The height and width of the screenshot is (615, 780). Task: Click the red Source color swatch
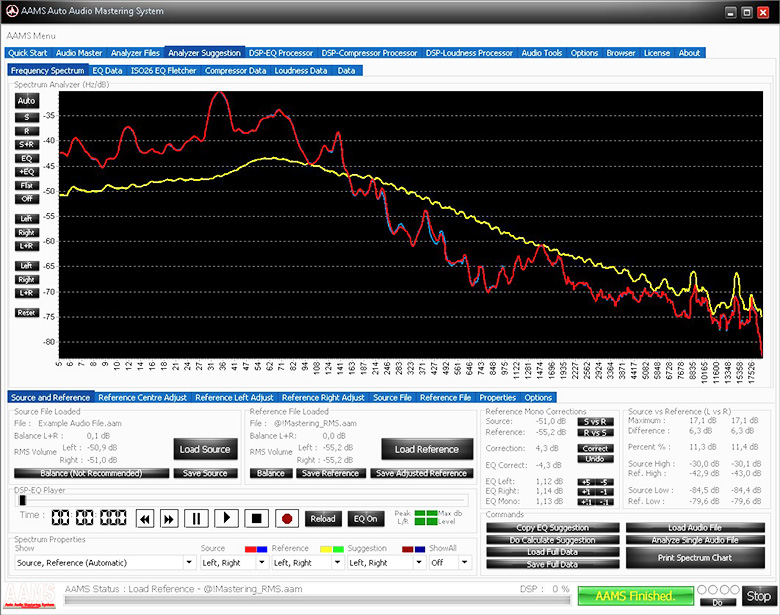click(x=250, y=549)
